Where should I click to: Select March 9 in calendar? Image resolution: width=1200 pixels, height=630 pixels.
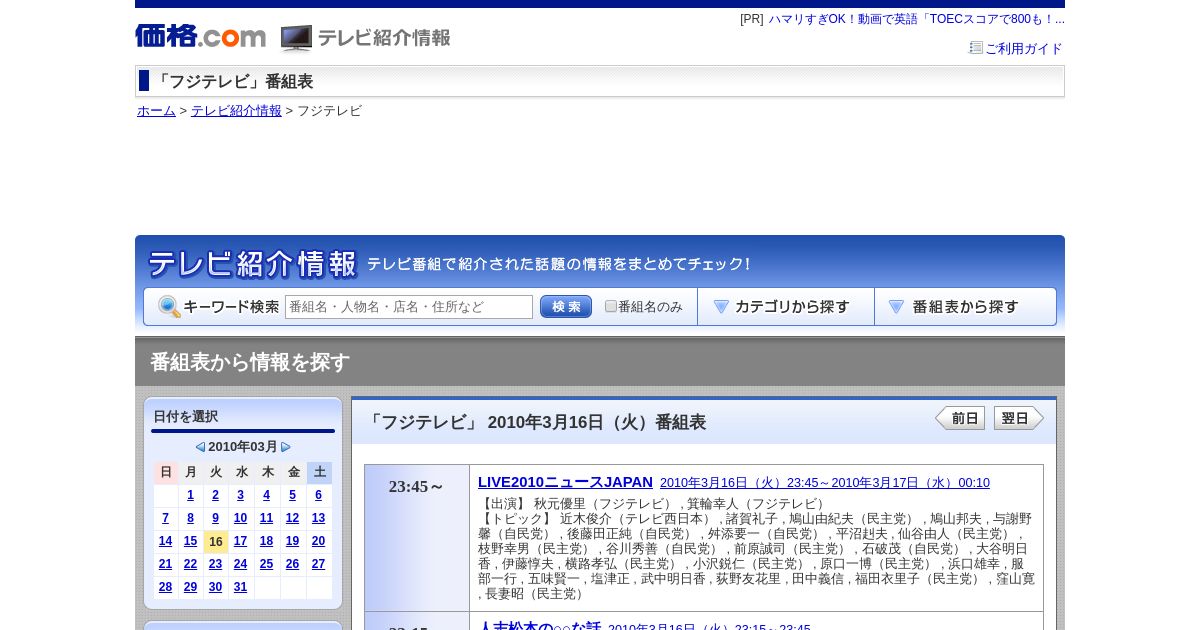tap(215, 518)
